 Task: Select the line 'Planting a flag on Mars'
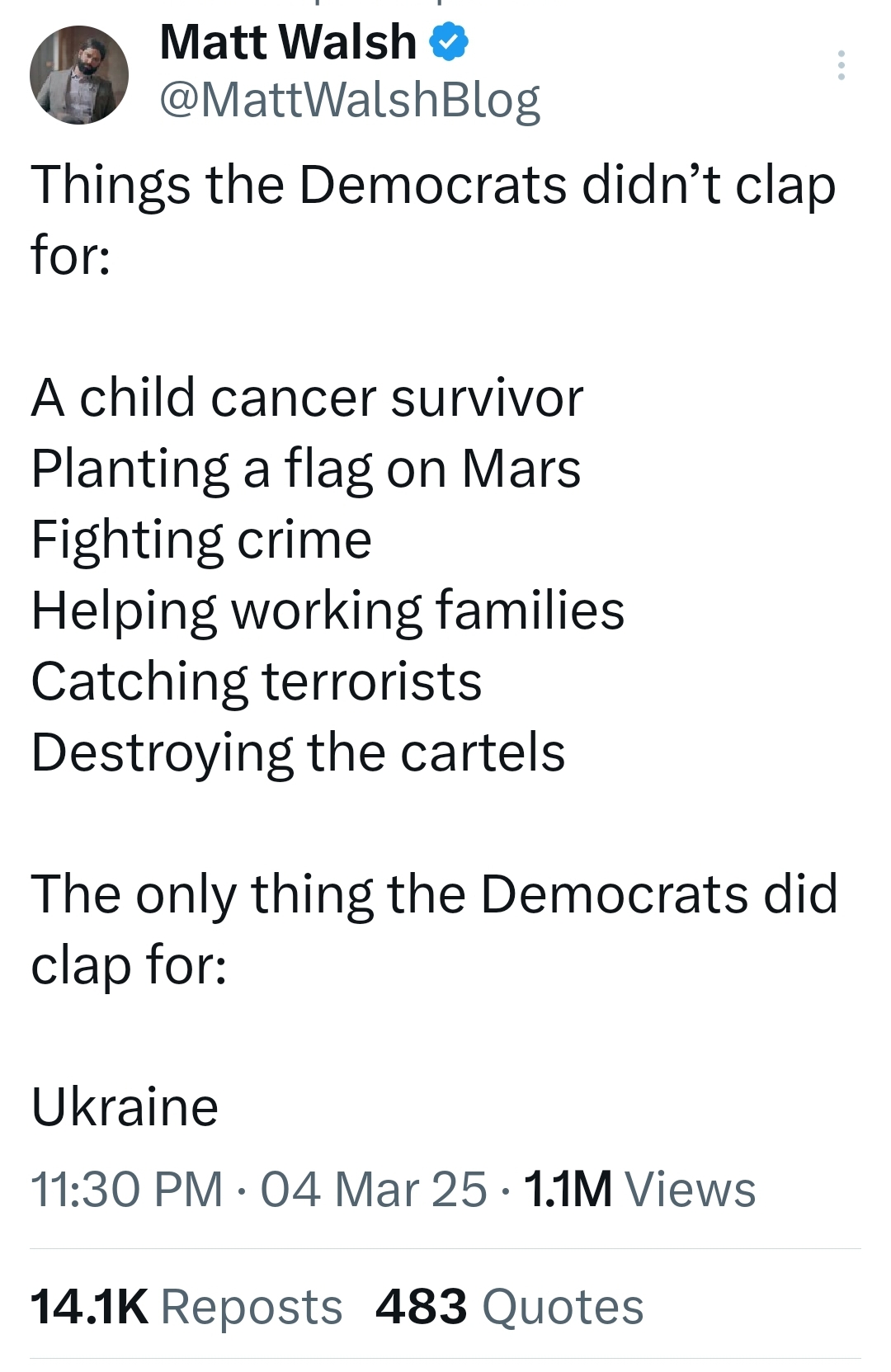coord(305,469)
